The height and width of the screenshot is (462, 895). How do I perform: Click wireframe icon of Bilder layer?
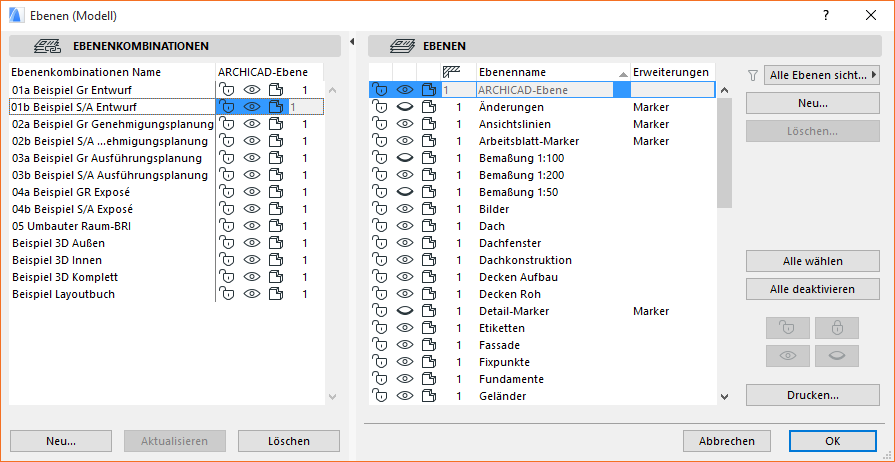(428, 209)
